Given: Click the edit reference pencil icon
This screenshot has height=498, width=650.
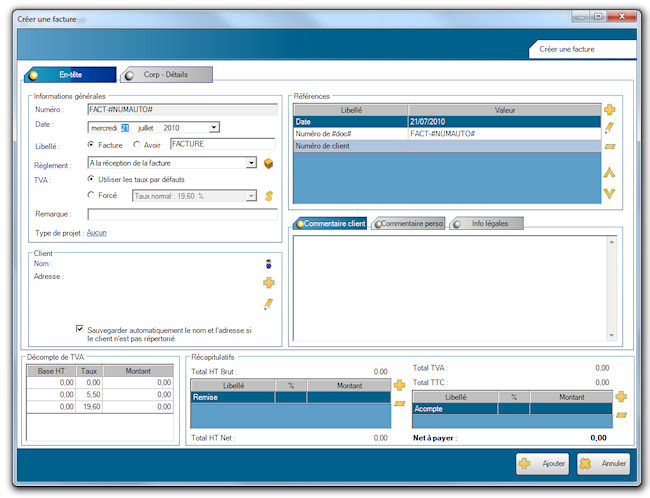Looking at the screenshot, I should (x=609, y=128).
